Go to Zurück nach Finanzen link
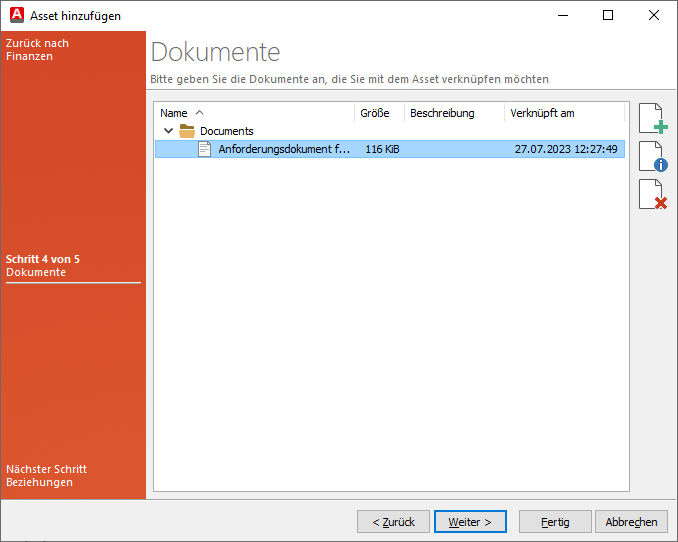Screen dimensions: 678x542 [x=37, y=50]
